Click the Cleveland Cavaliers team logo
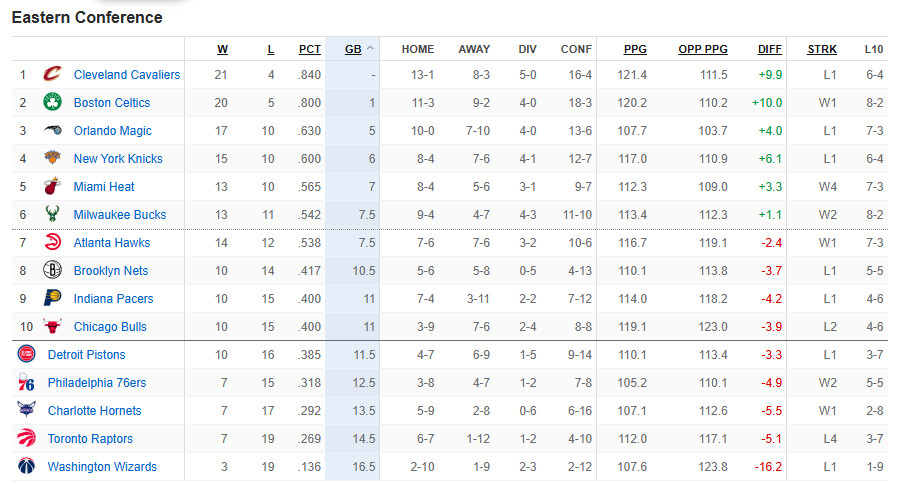Viewport: 900px width, 484px height. click(x=52, y=74)
